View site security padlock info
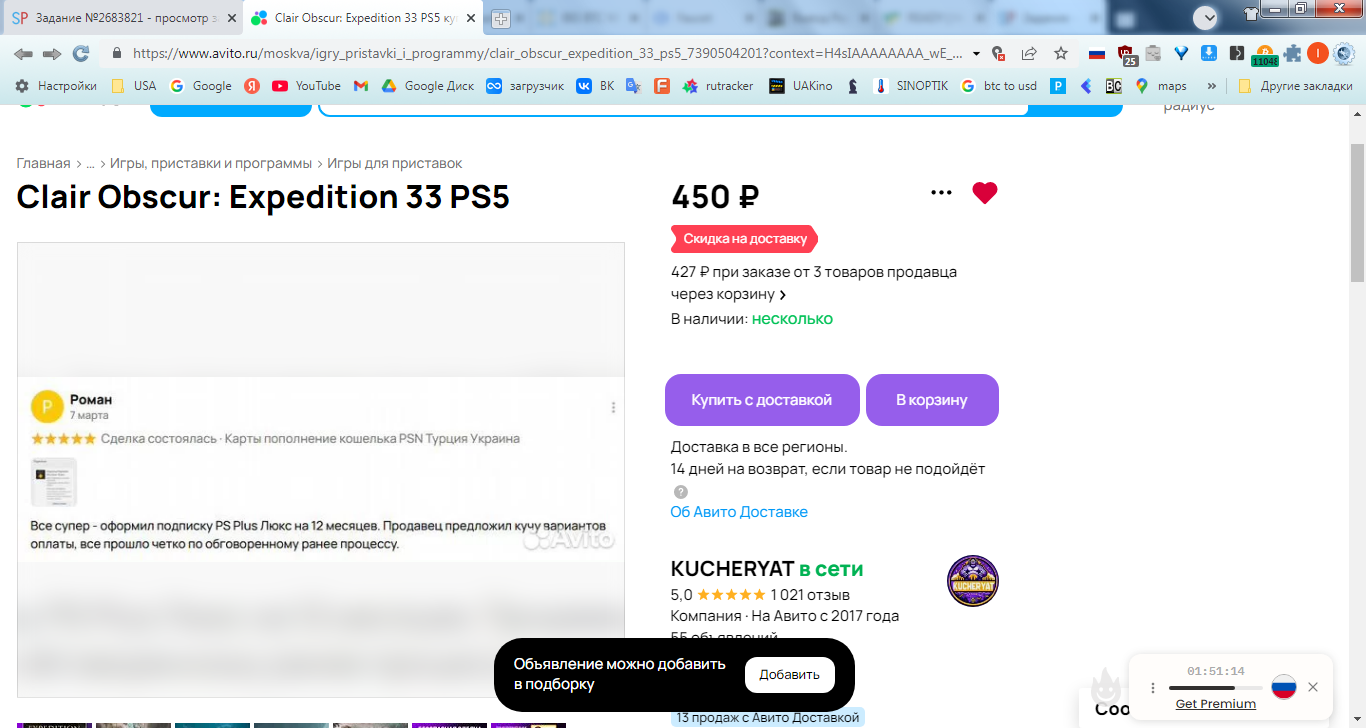The width and height of the screenshot is (1366, 728). (117, 53)
